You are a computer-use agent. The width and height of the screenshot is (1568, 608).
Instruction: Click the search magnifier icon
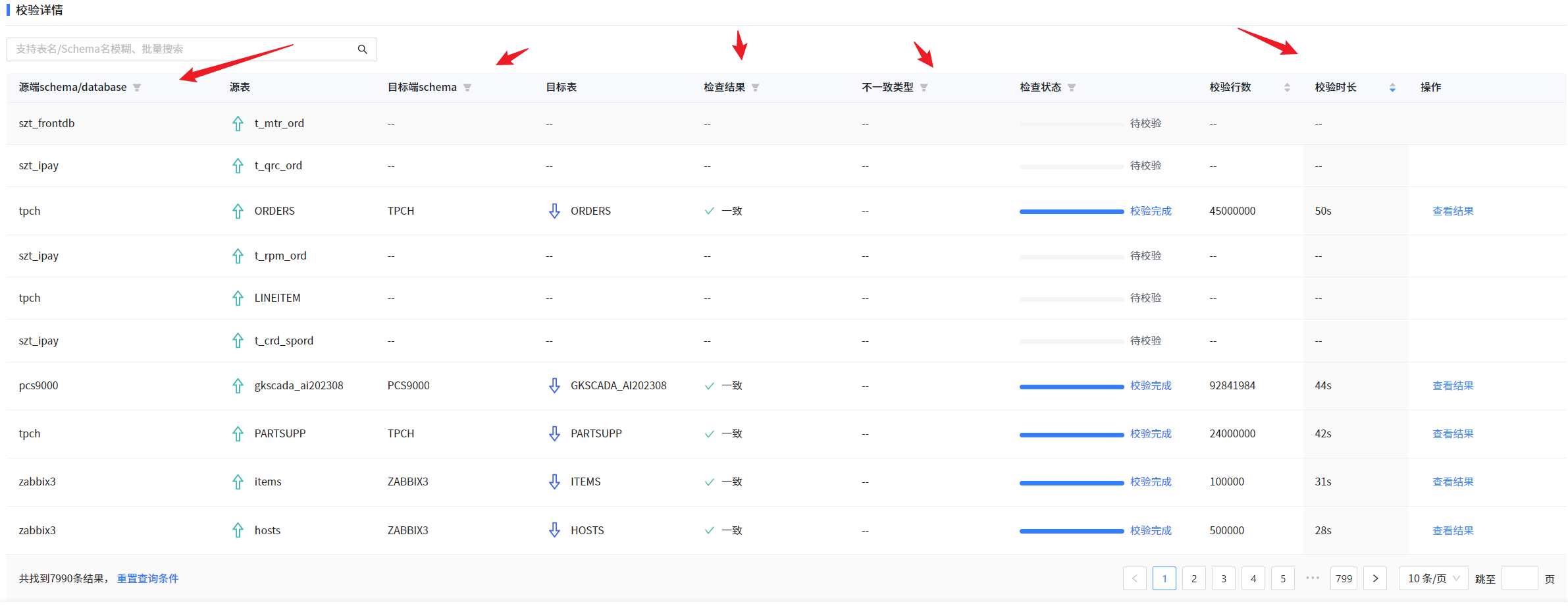[x=362, y=49]
